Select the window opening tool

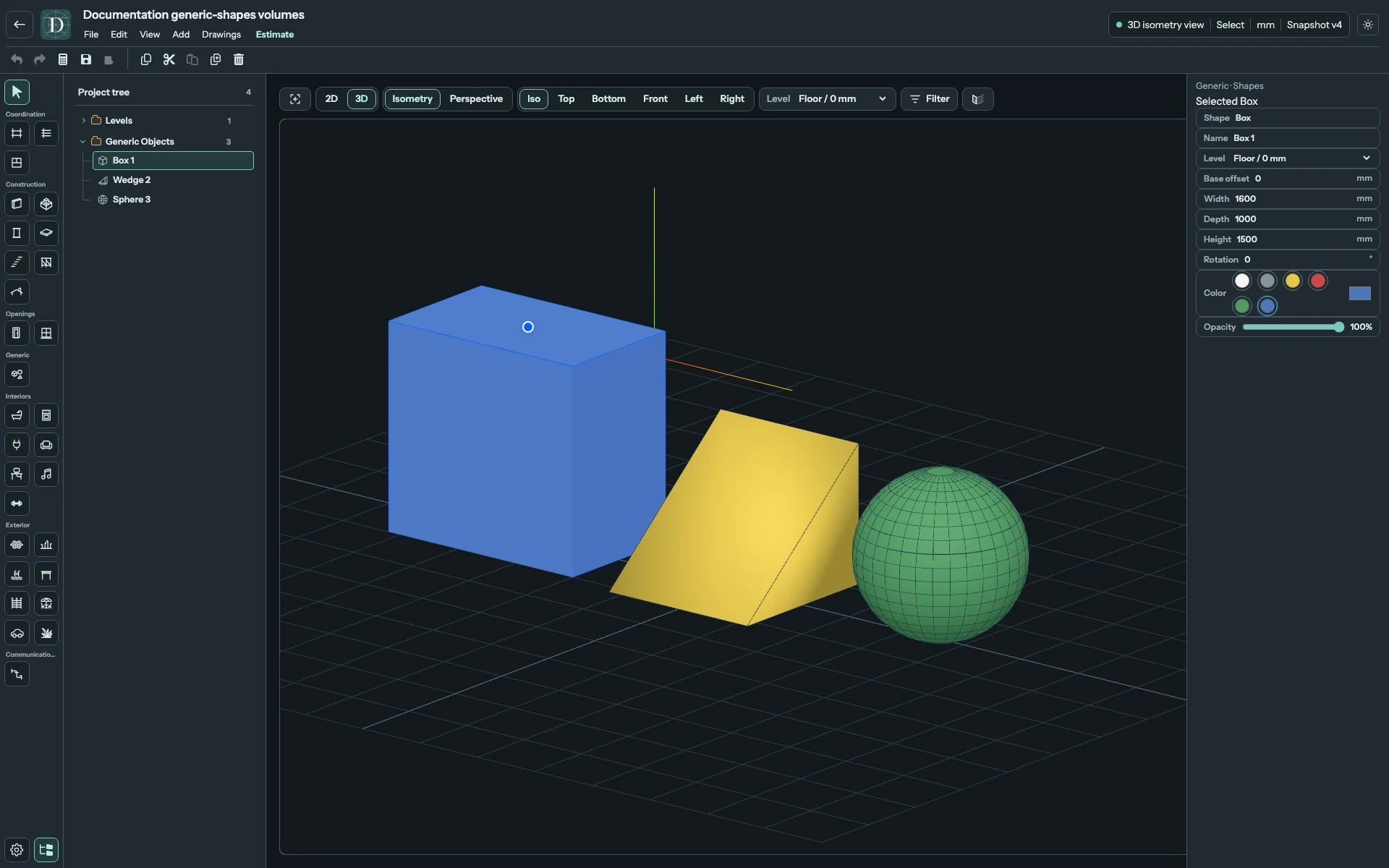pyautogui.click(x=46, y=333)
